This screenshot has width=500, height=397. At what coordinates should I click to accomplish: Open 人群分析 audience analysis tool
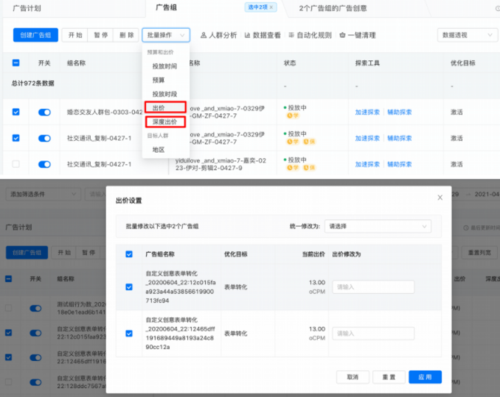pos(218,35)
